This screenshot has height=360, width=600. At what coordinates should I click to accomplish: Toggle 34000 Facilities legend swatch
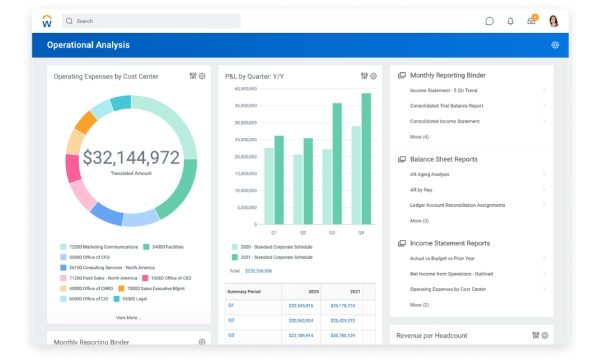click(146, 247)
